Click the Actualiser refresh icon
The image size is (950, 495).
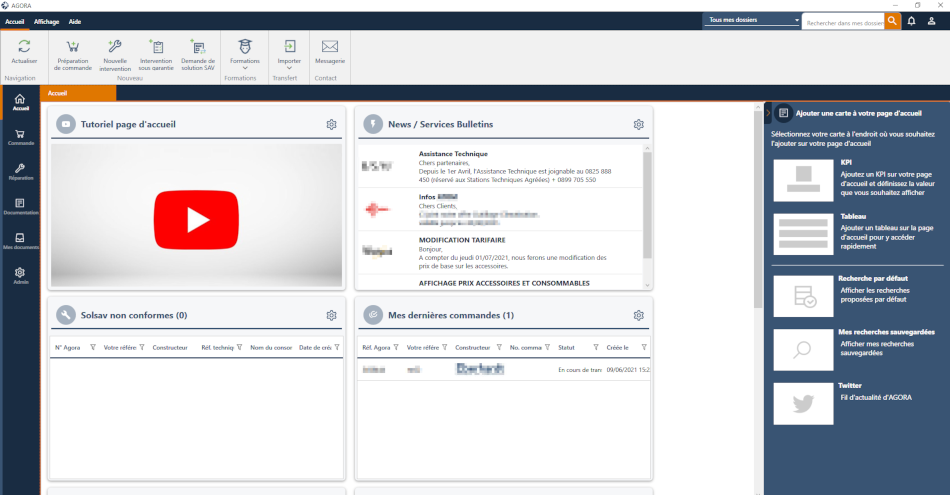[x=24, y=47]
